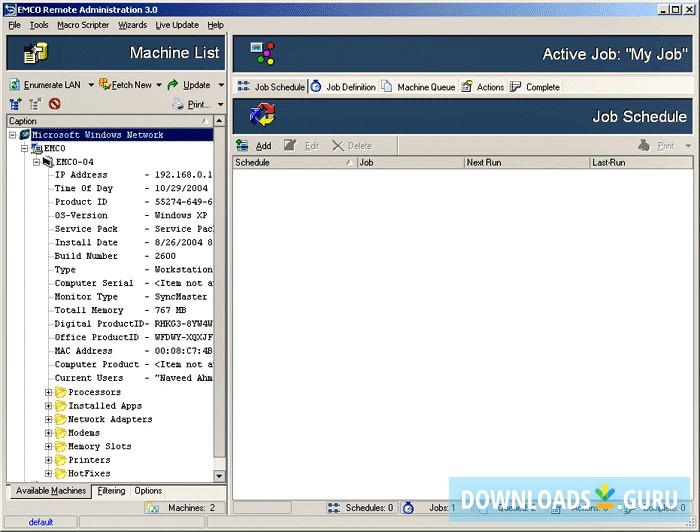Click the printer icon in Machine List toolbar
Screen dimensions: 700x532
pos(178,104)
